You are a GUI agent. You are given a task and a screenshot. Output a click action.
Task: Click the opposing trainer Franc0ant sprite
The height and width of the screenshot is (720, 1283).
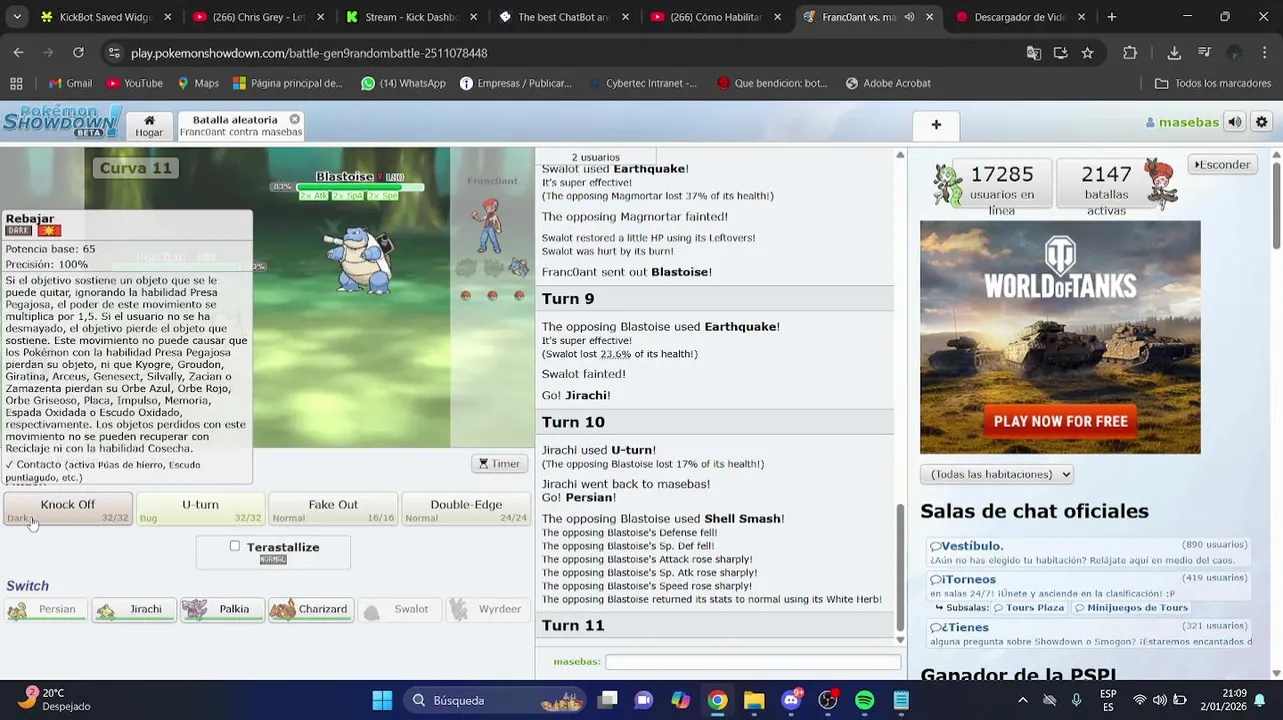coord(489,226)
